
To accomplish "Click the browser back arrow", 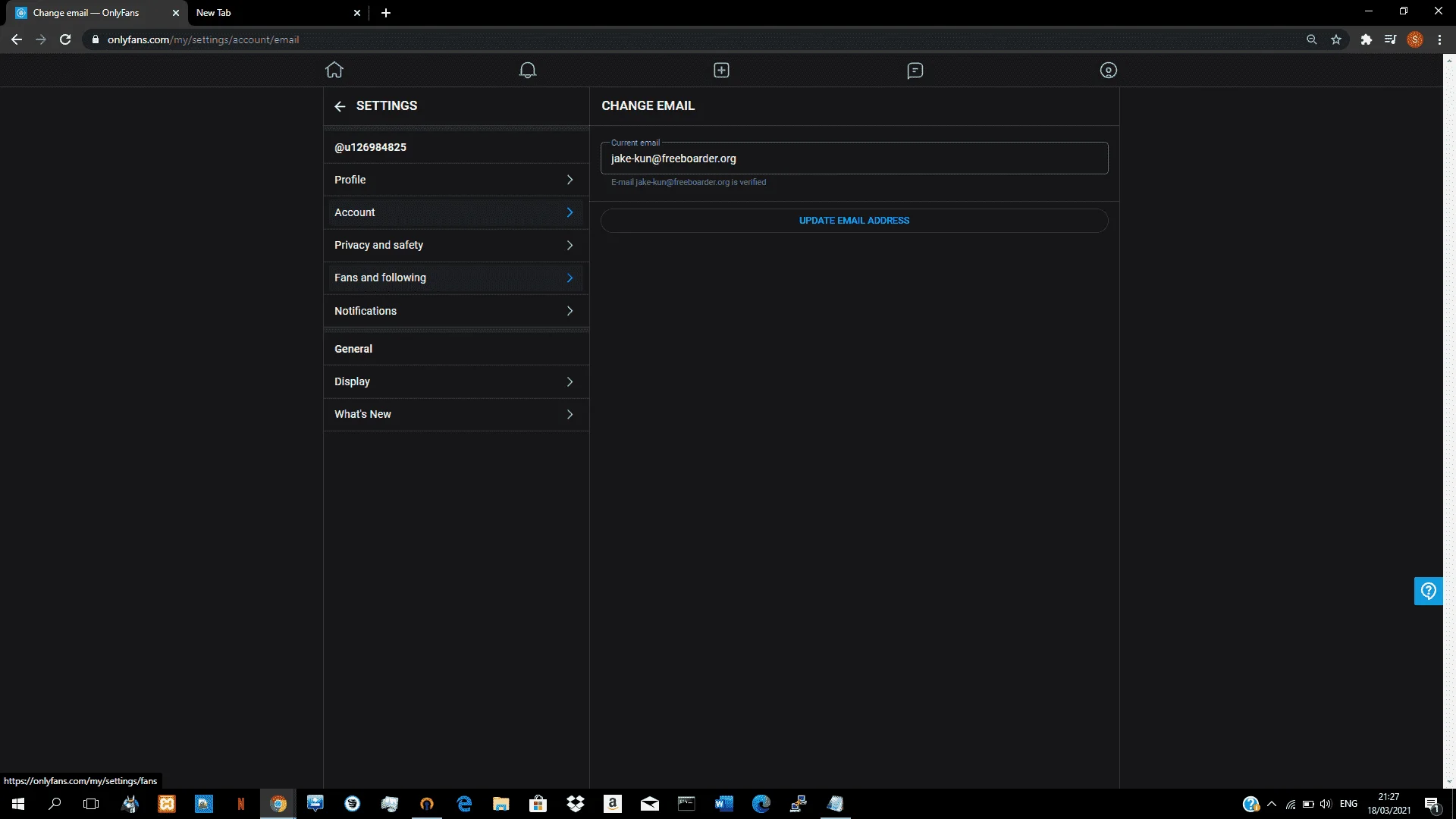I will pos(17,39).
